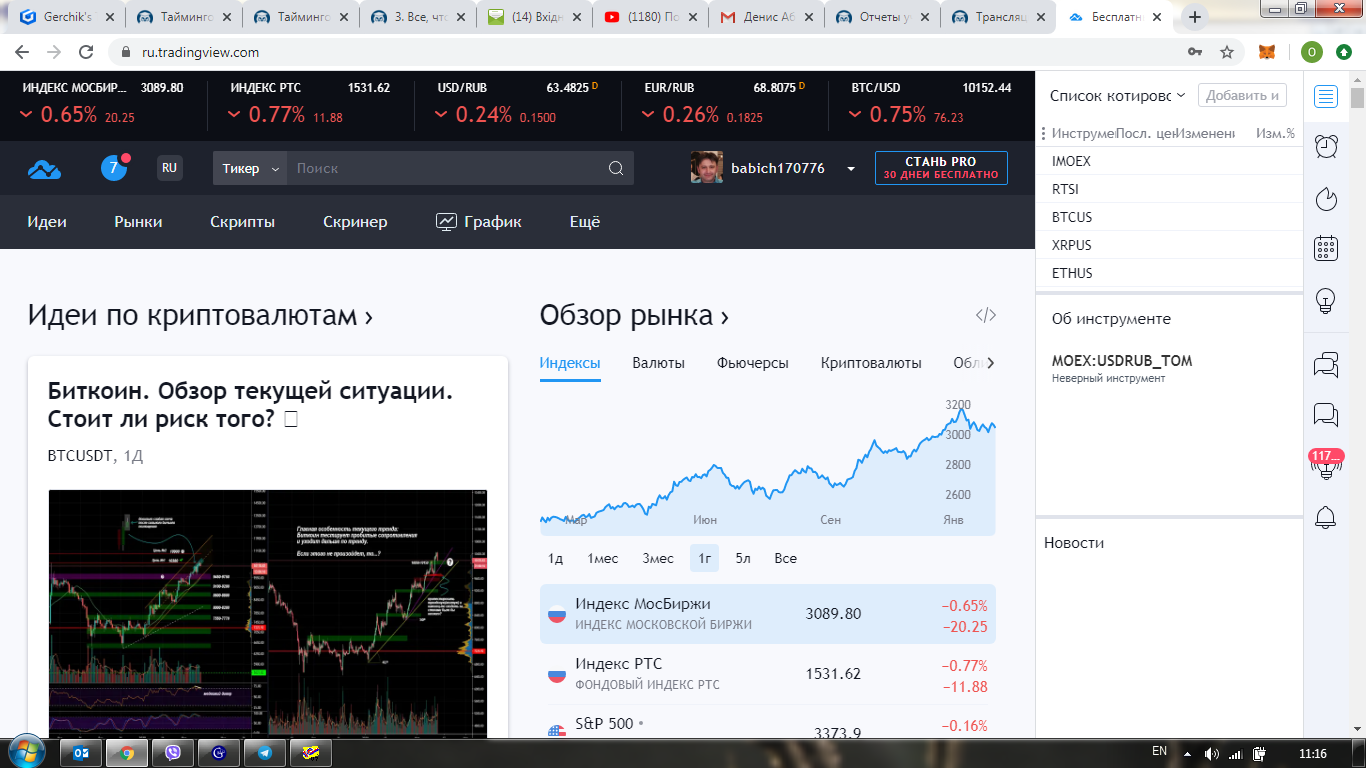Click the browser address bar
Image resolution: width=1366 pixels, height=768 pixels.
click(650, 52)
